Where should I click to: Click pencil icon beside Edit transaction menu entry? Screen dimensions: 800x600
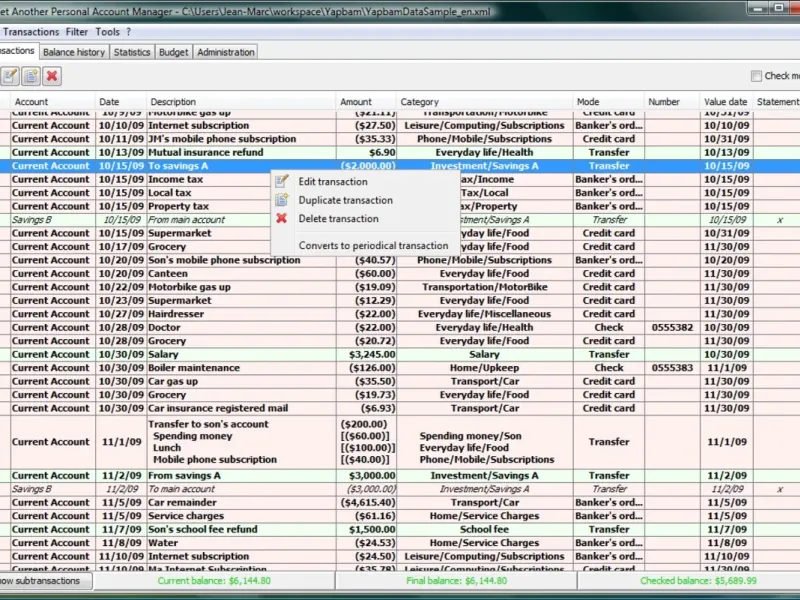tap(282, 181)
